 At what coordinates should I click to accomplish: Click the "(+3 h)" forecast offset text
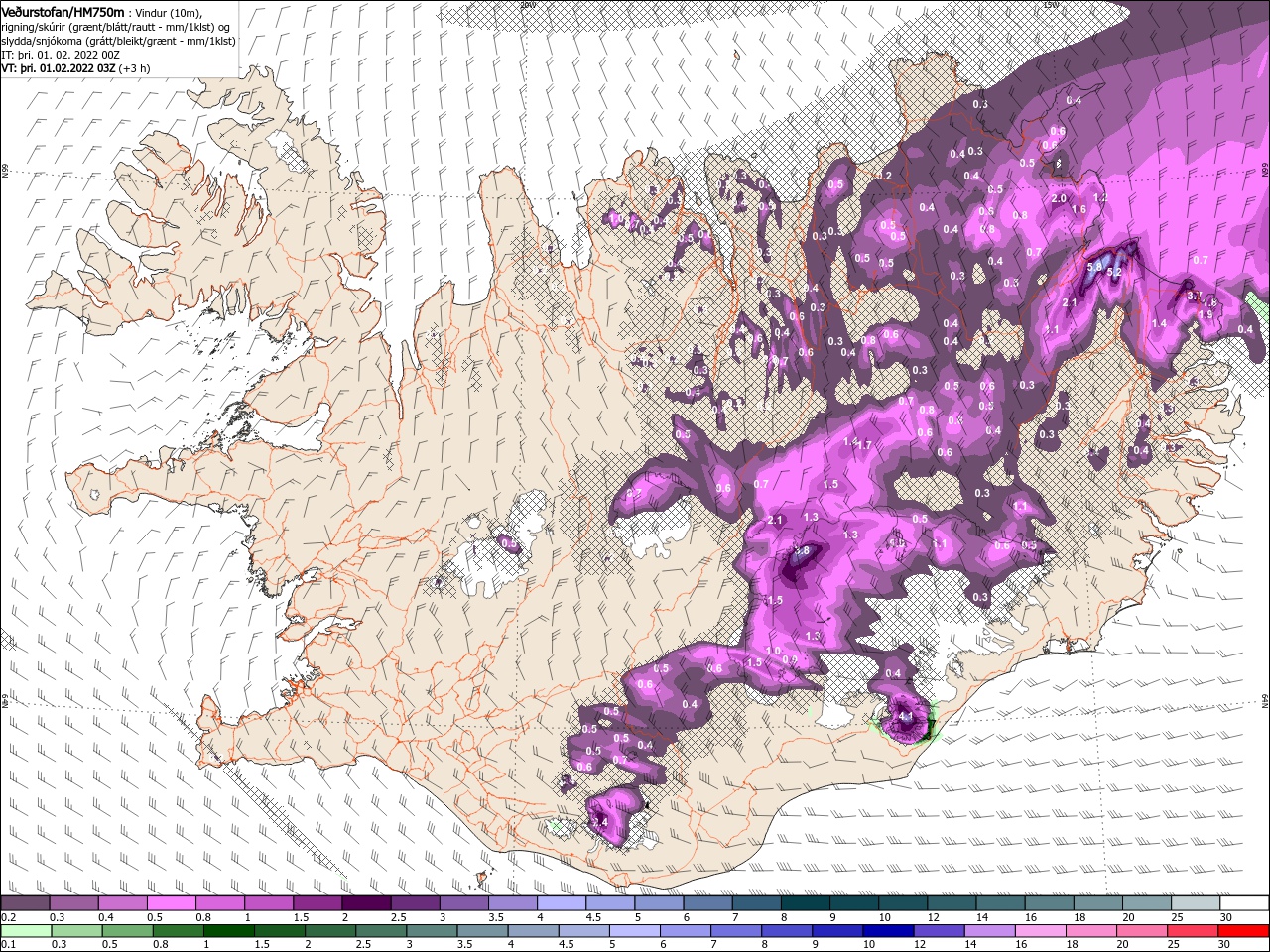click(x=135, y=68)
